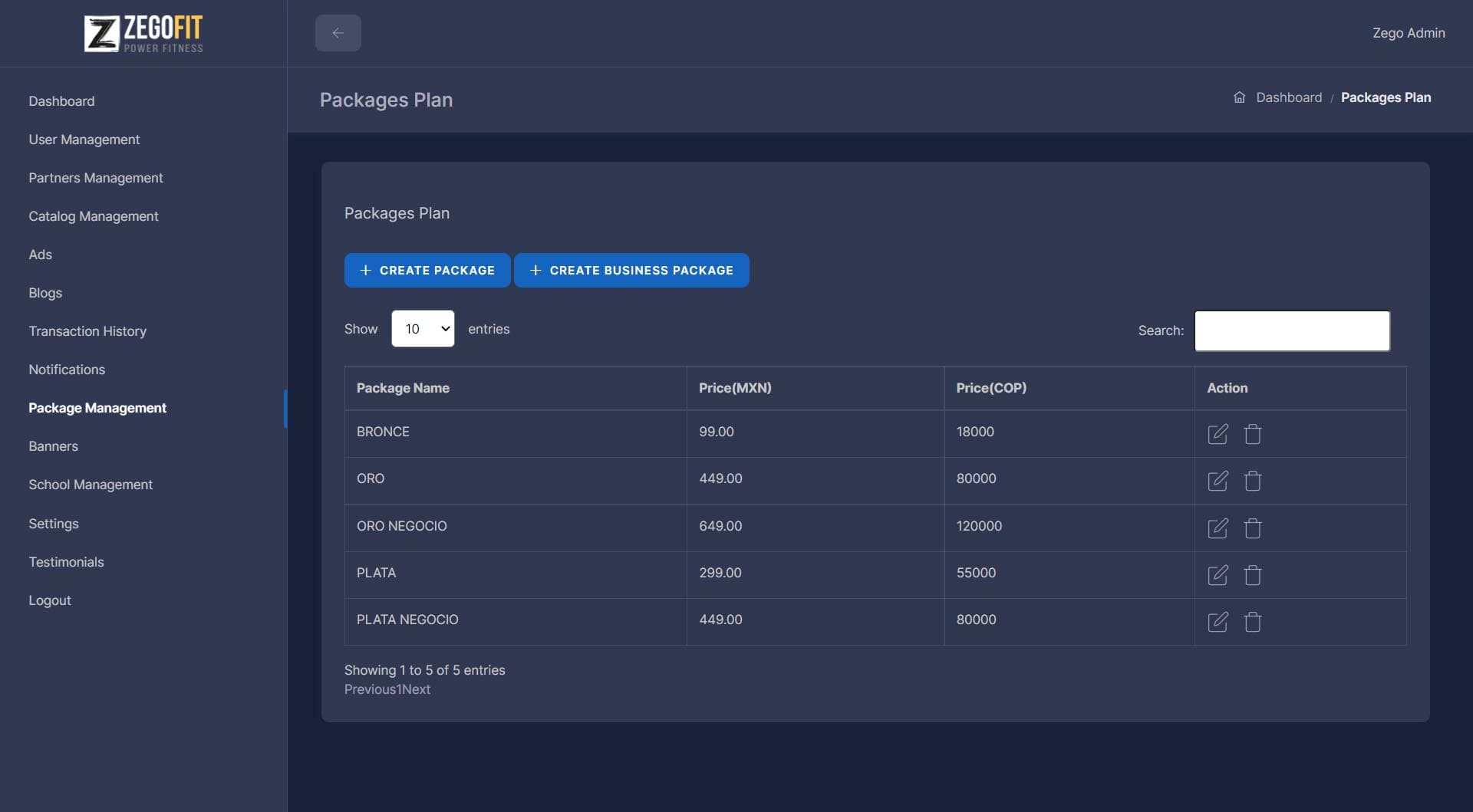The width and height of the screenshot is (1473, 812).
Task: Open Zego Admin user menu
Action: click(x=1408, y=33)
